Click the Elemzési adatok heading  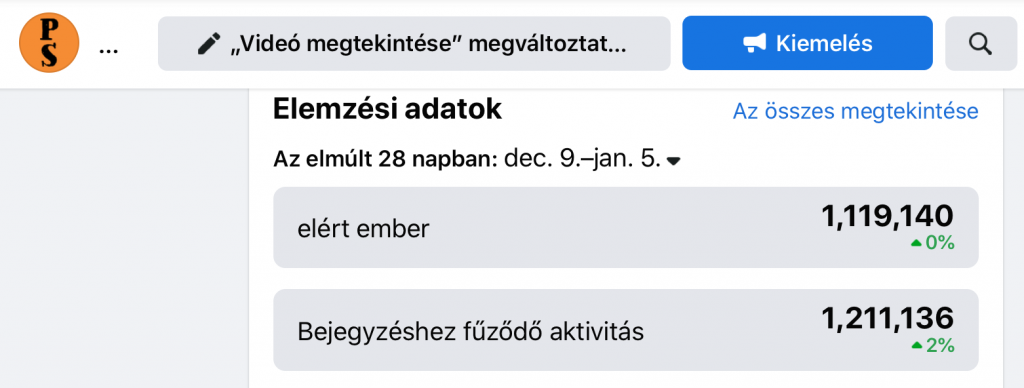click(x=387, y=109)
